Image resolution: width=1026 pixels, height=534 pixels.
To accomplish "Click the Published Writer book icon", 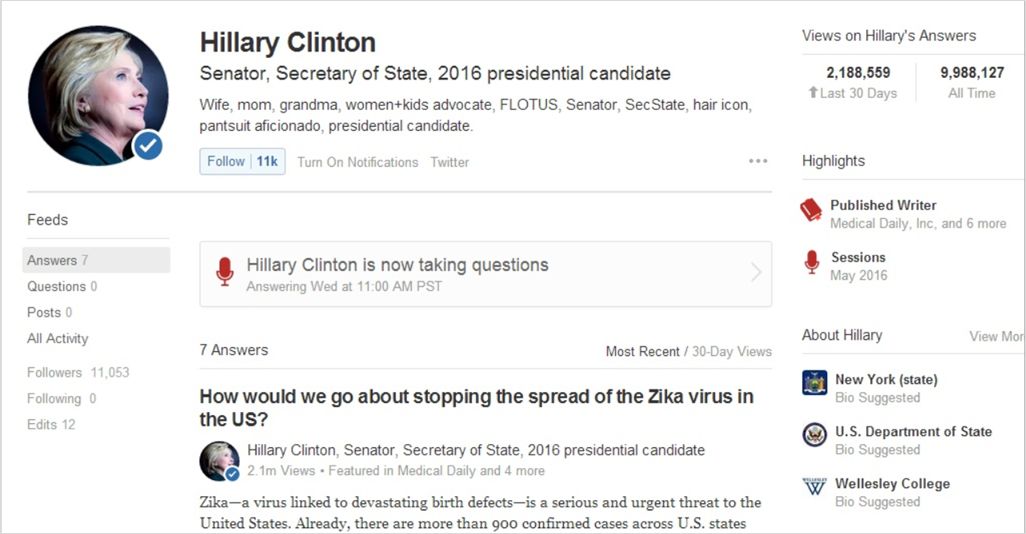I will coord(811,210).
